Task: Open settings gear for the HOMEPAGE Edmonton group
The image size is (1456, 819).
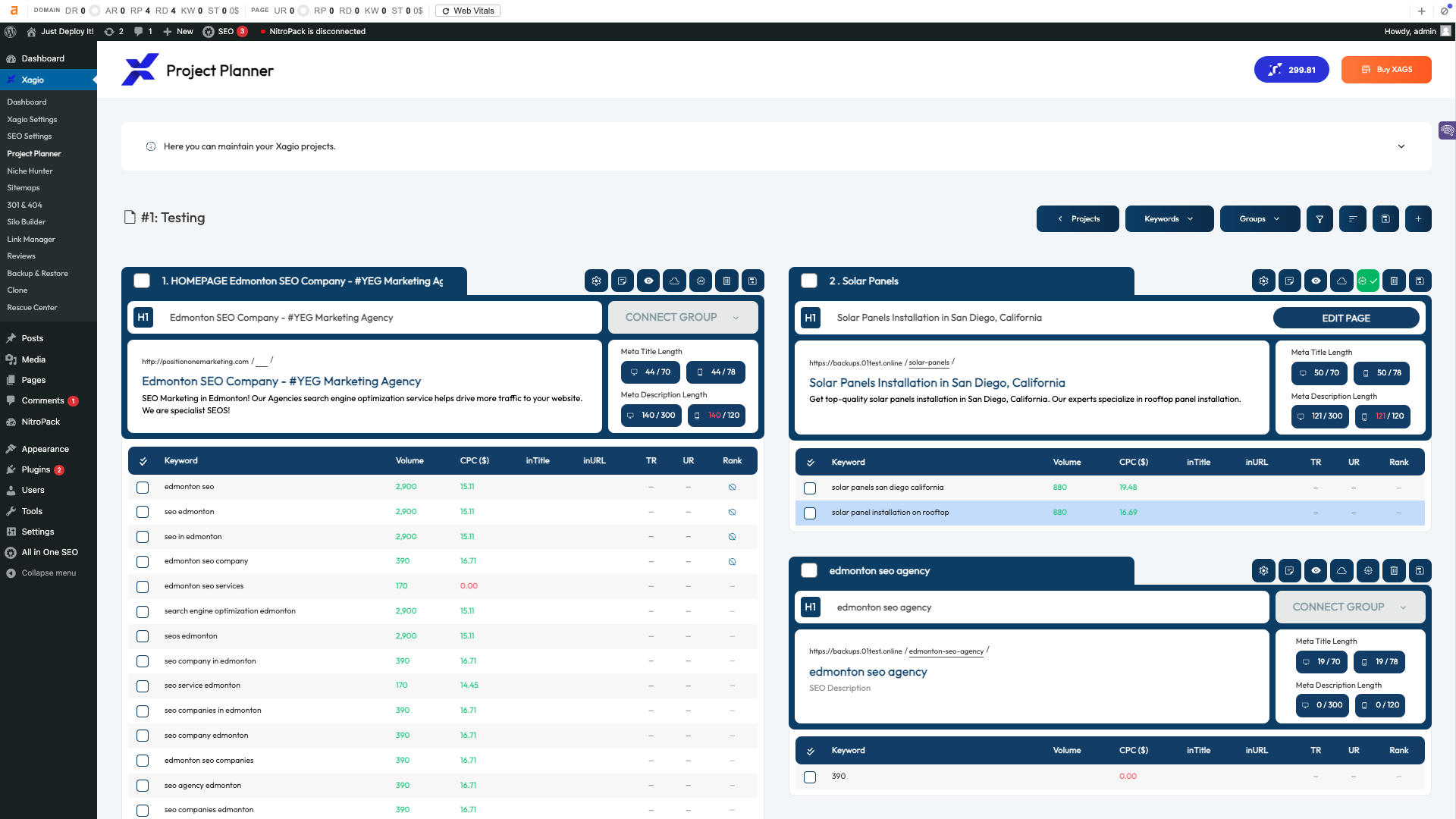Action: 596,281
